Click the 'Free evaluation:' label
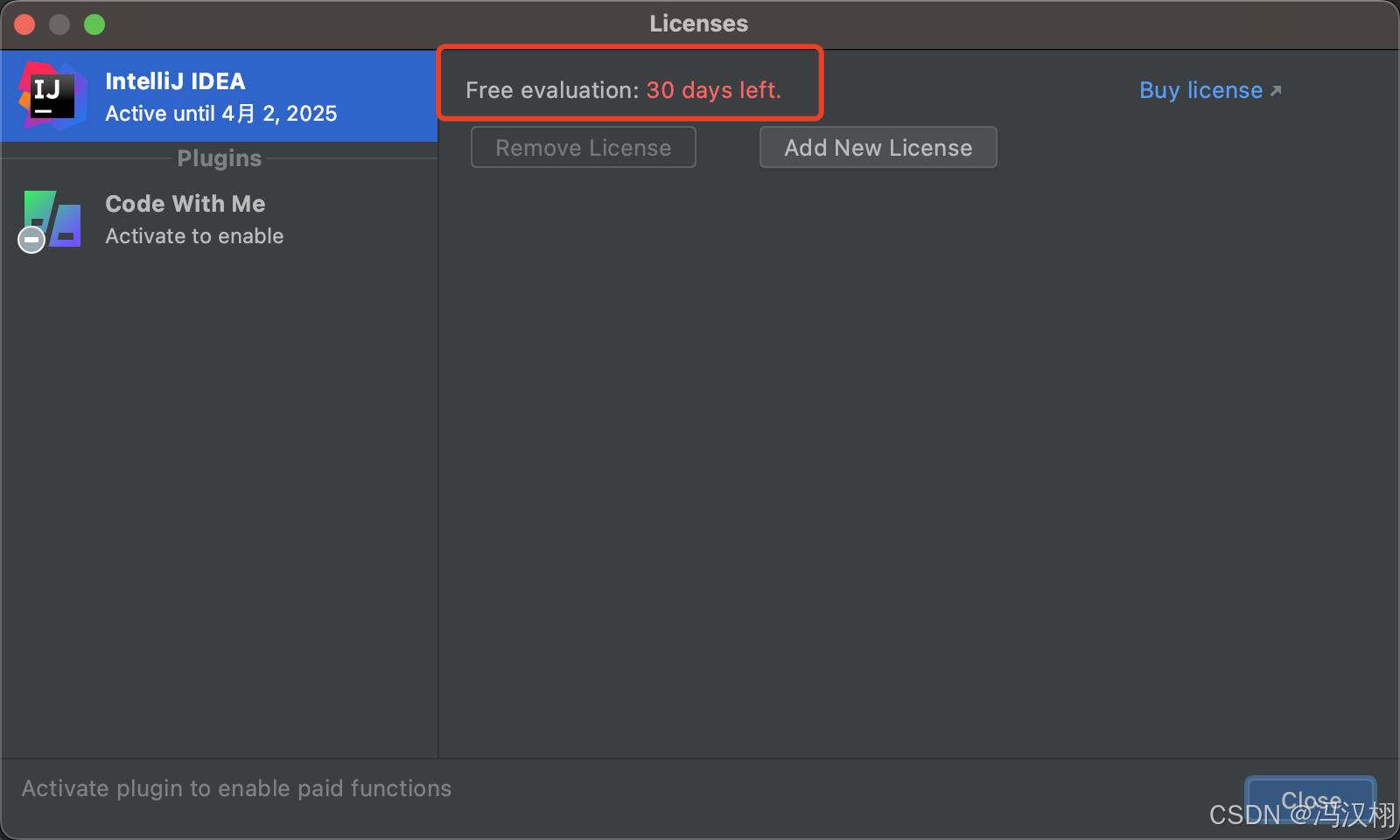 [x=552, y=90]
